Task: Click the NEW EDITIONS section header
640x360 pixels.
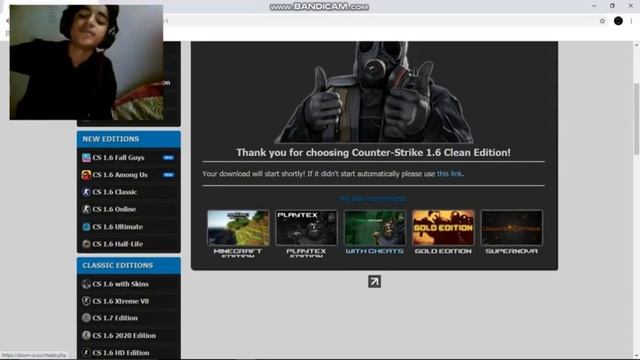Action: point(129,139)
